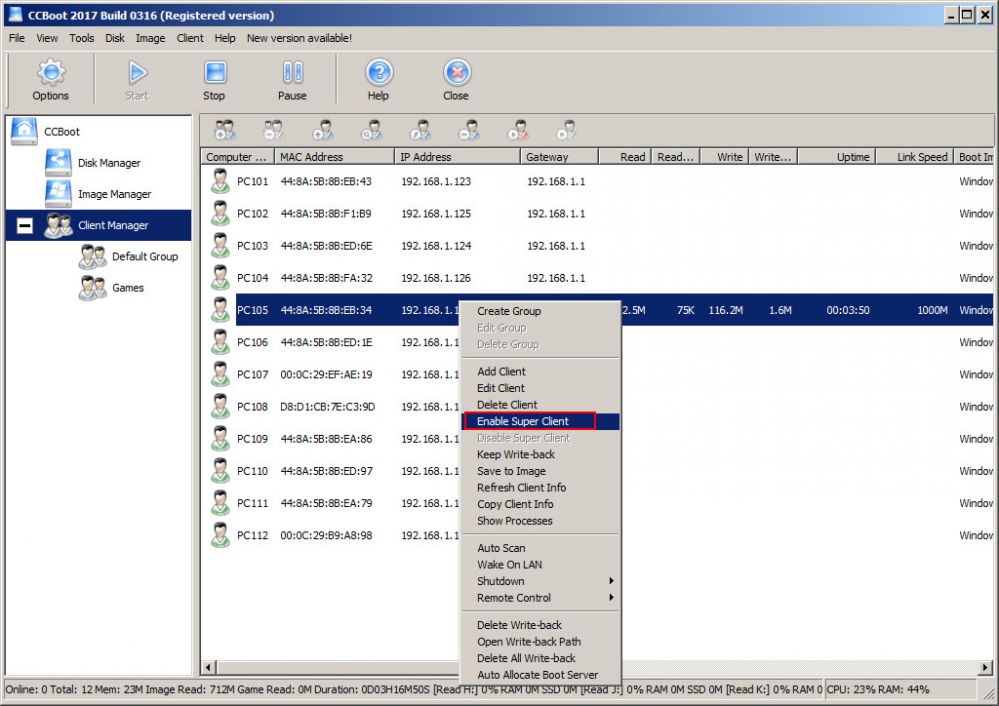Choose Delete Write-back menu entry
Viewport: 999px width, 706px height.
click(540, 625)
